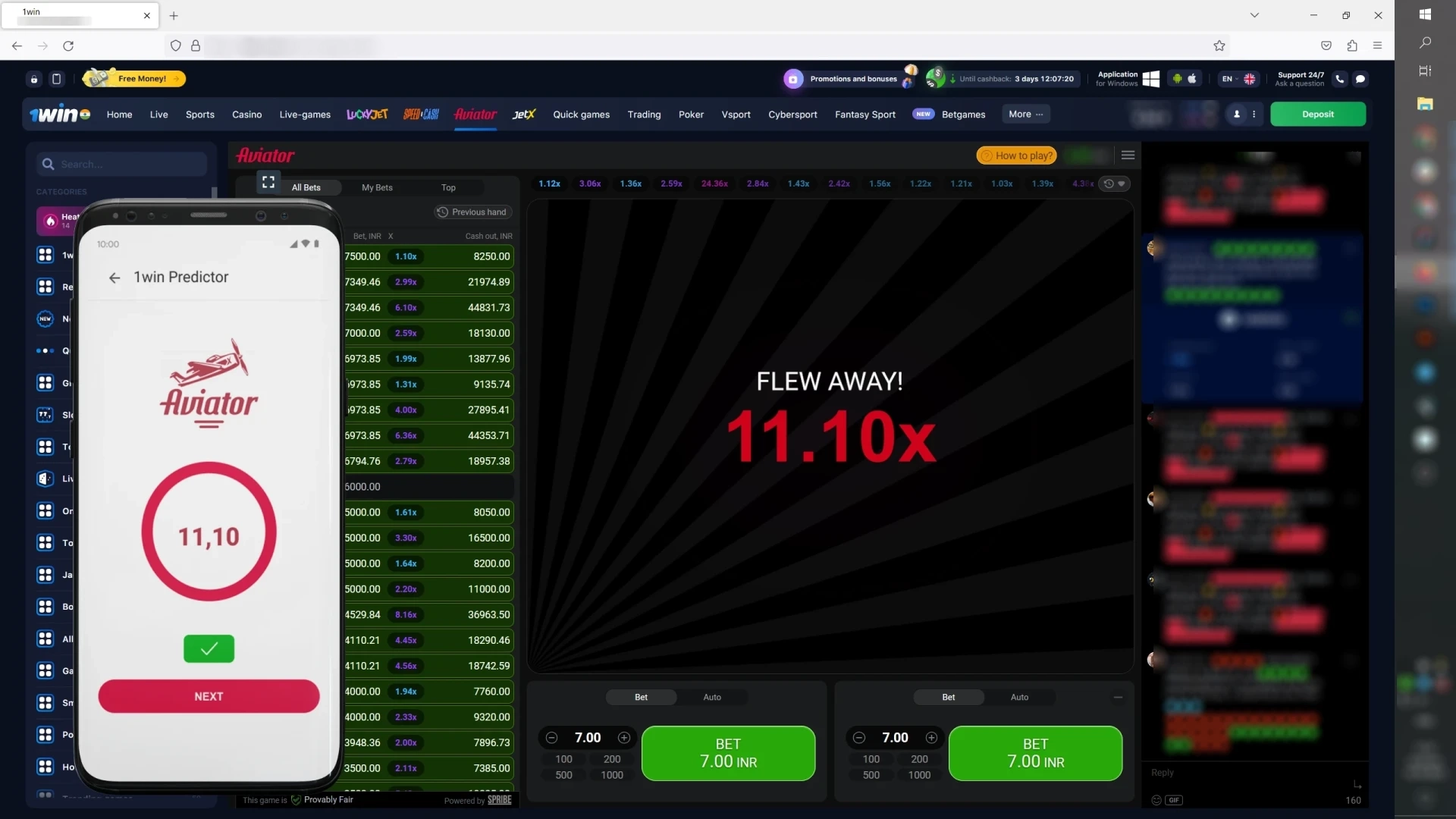Toggle Auto bet on right panel
The image size is (1456, 819).
pos(1019,697)
